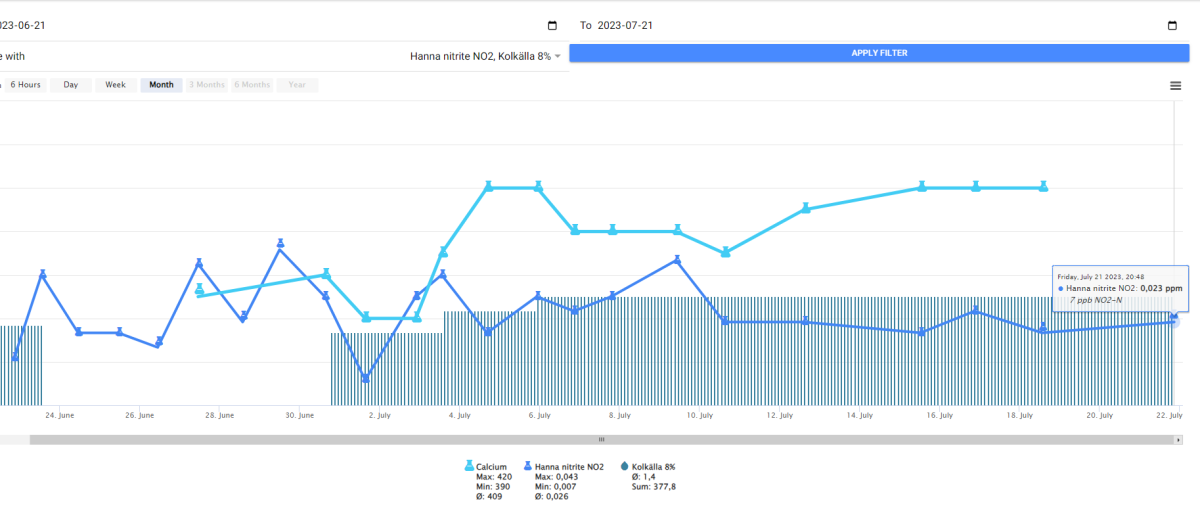Viewport: 1200px width, 513px height.
Task: Click the '16. July' axis label
Action: click(x=940, y=415)
